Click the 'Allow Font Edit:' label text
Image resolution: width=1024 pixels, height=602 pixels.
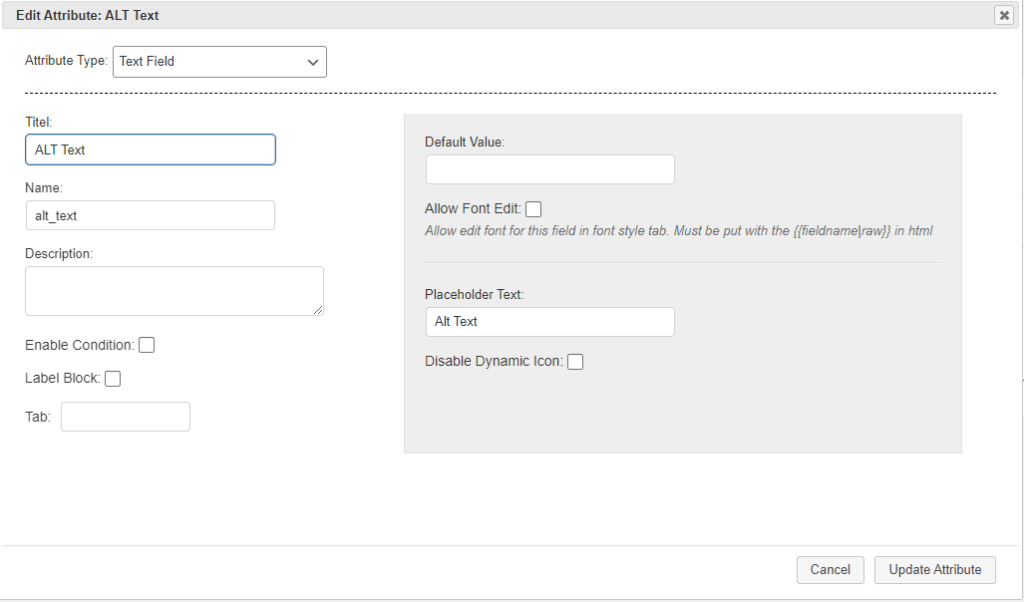click(473, 209)
